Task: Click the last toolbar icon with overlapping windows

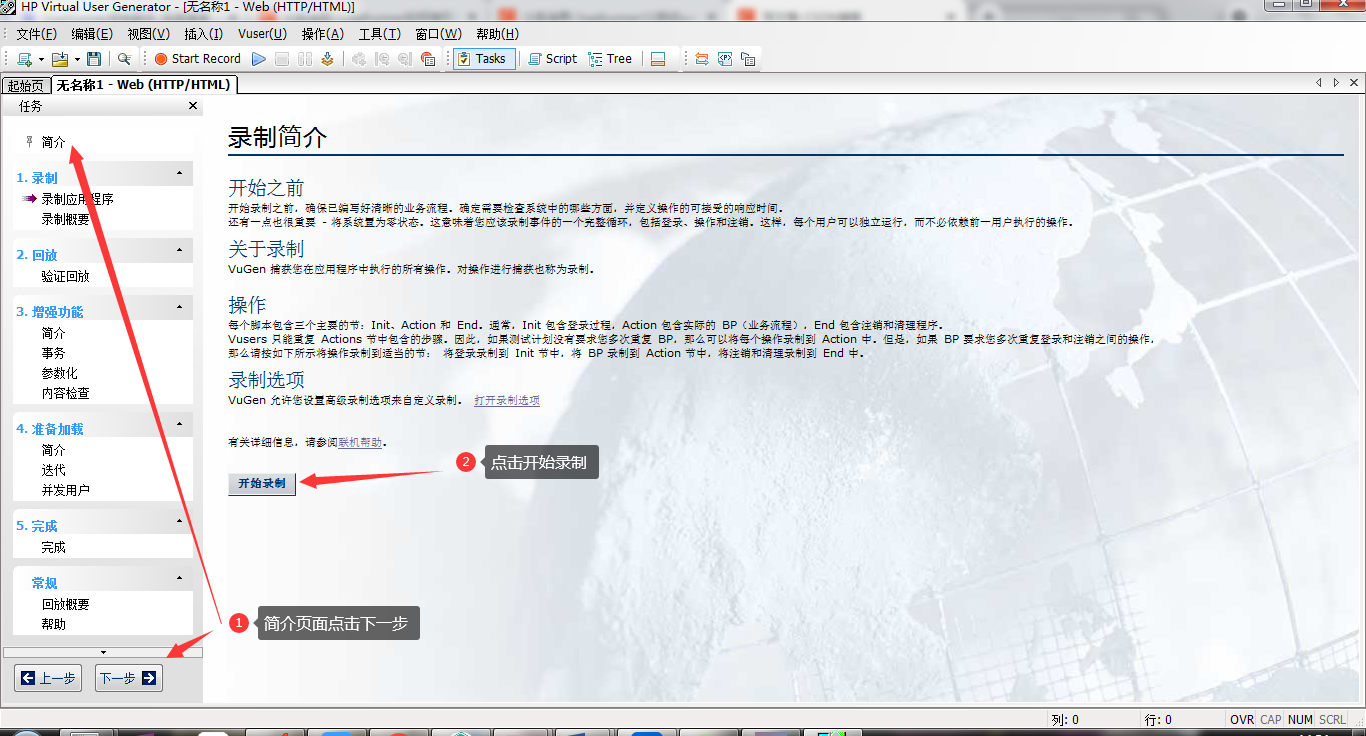Action: tap(748, 59)
